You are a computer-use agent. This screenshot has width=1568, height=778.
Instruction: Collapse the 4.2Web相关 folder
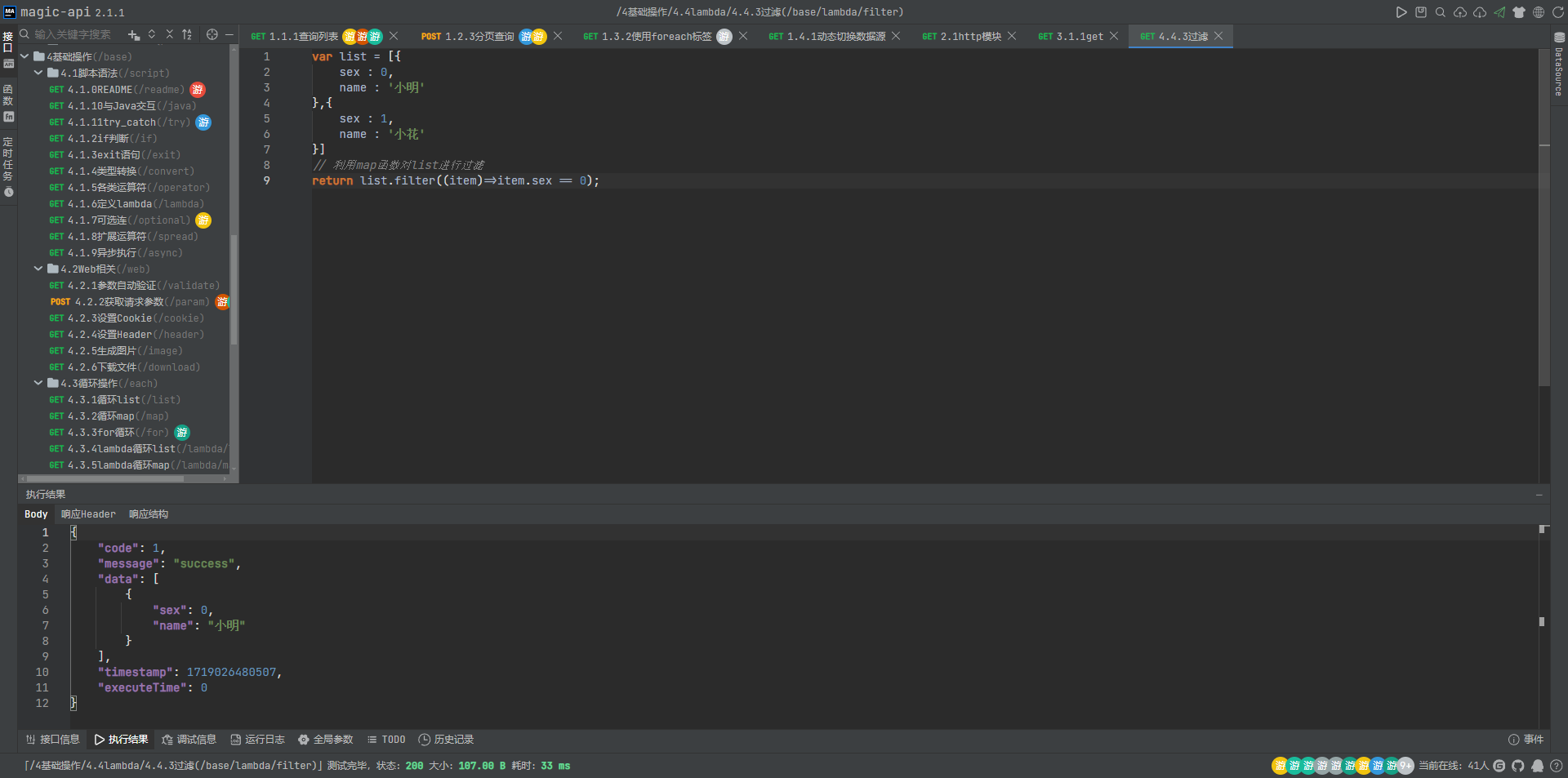click(38, 269)
